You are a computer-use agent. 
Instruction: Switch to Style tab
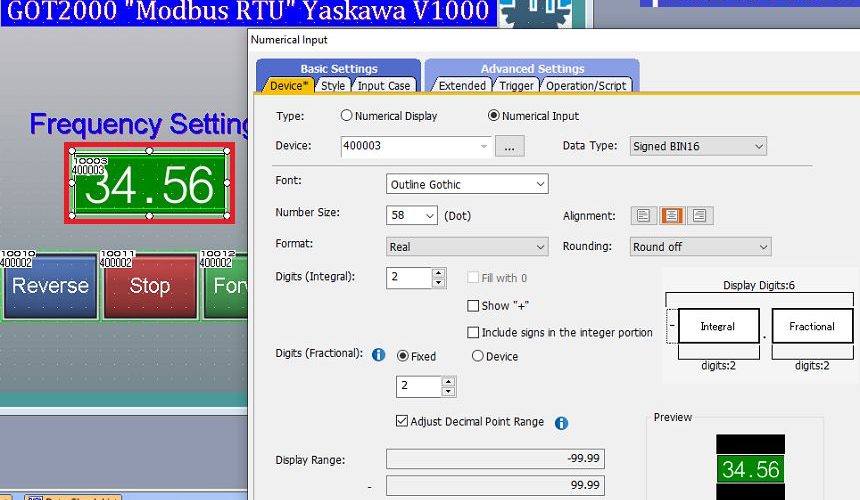(x=333, y=86)
